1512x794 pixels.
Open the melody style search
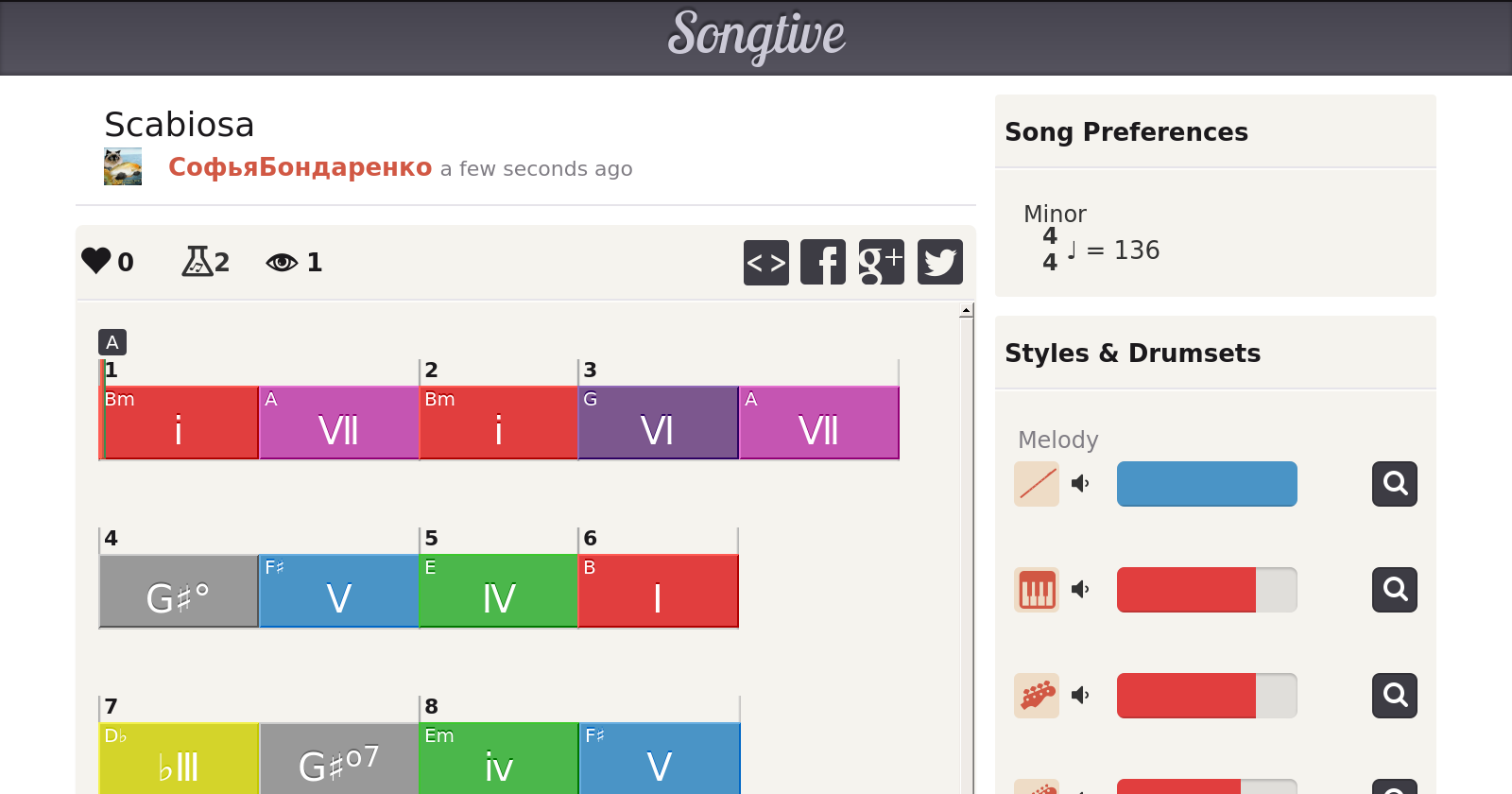click(1394, 484)
